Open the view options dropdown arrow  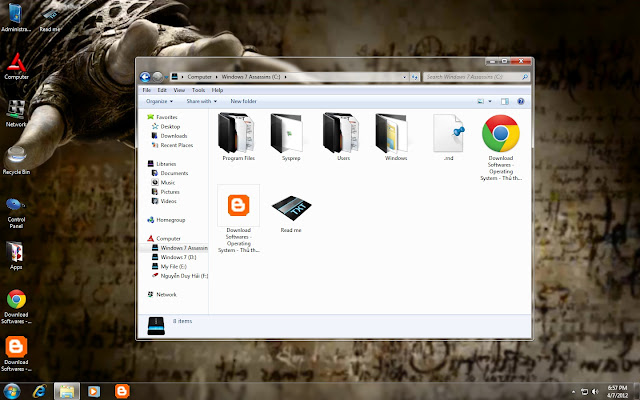point(490,101)
